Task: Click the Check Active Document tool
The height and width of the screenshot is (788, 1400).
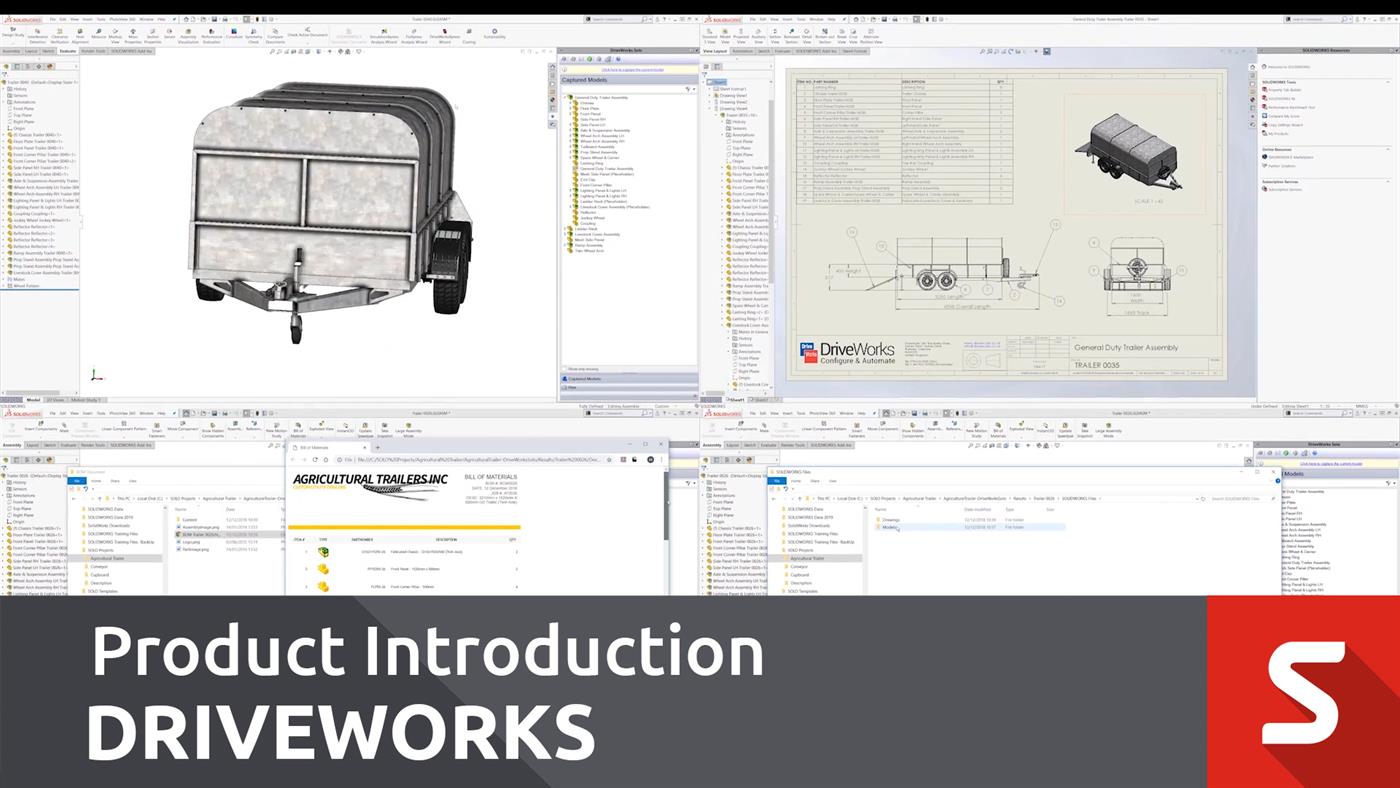Action: click(x=307, y=34)
